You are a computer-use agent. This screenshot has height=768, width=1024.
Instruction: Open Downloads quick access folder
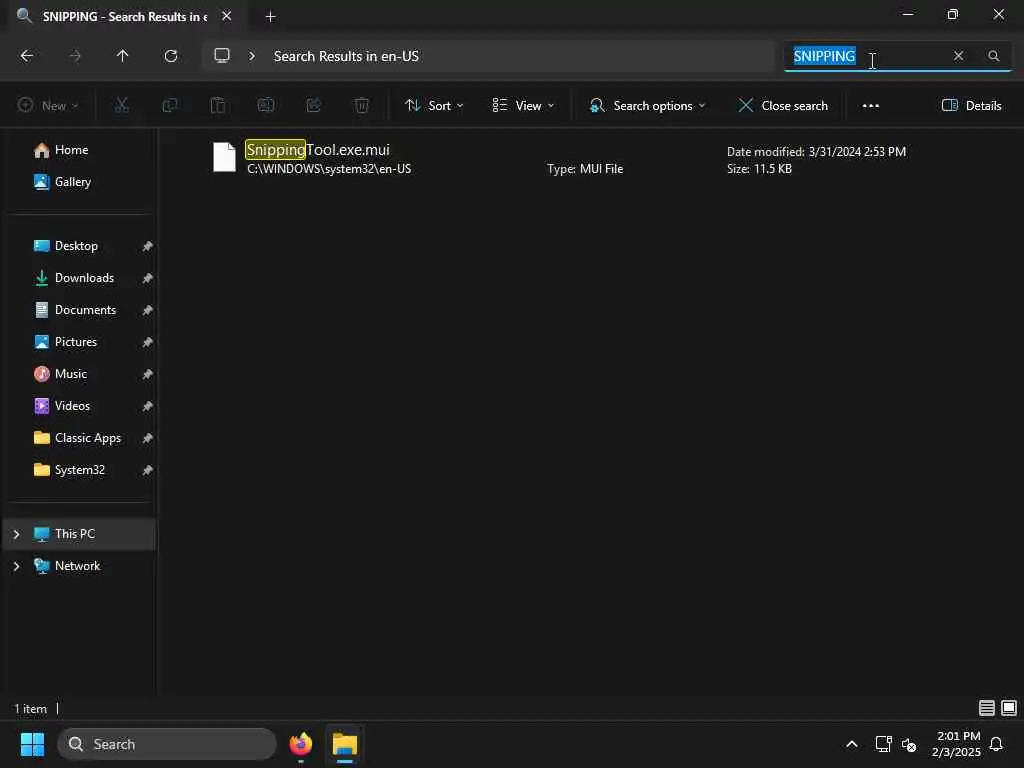tap(84, 278)
